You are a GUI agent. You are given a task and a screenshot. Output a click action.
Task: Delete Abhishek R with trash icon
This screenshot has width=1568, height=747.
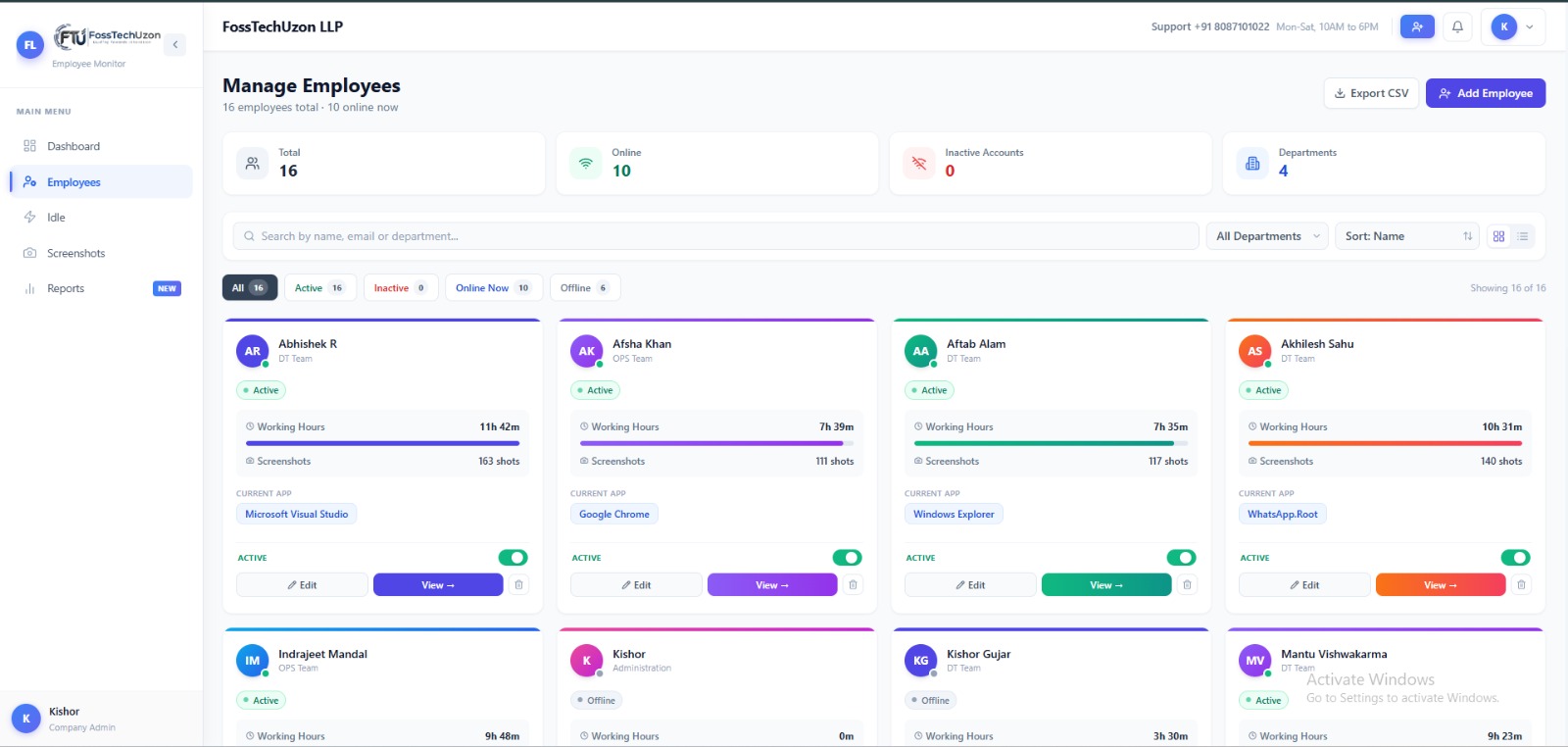tap(519, 585)
